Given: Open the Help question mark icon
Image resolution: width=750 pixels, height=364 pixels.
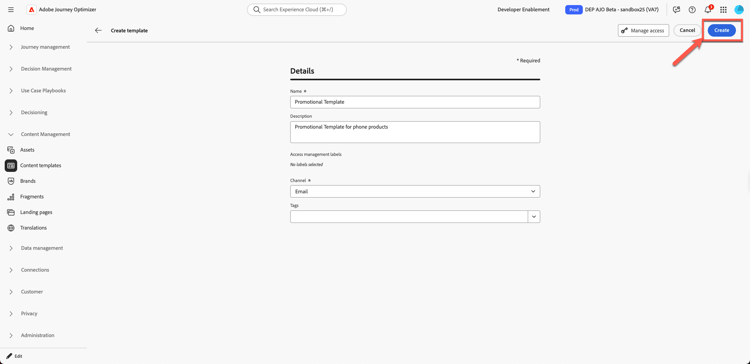Looking at the screenshot, I should tap(692, 10).
